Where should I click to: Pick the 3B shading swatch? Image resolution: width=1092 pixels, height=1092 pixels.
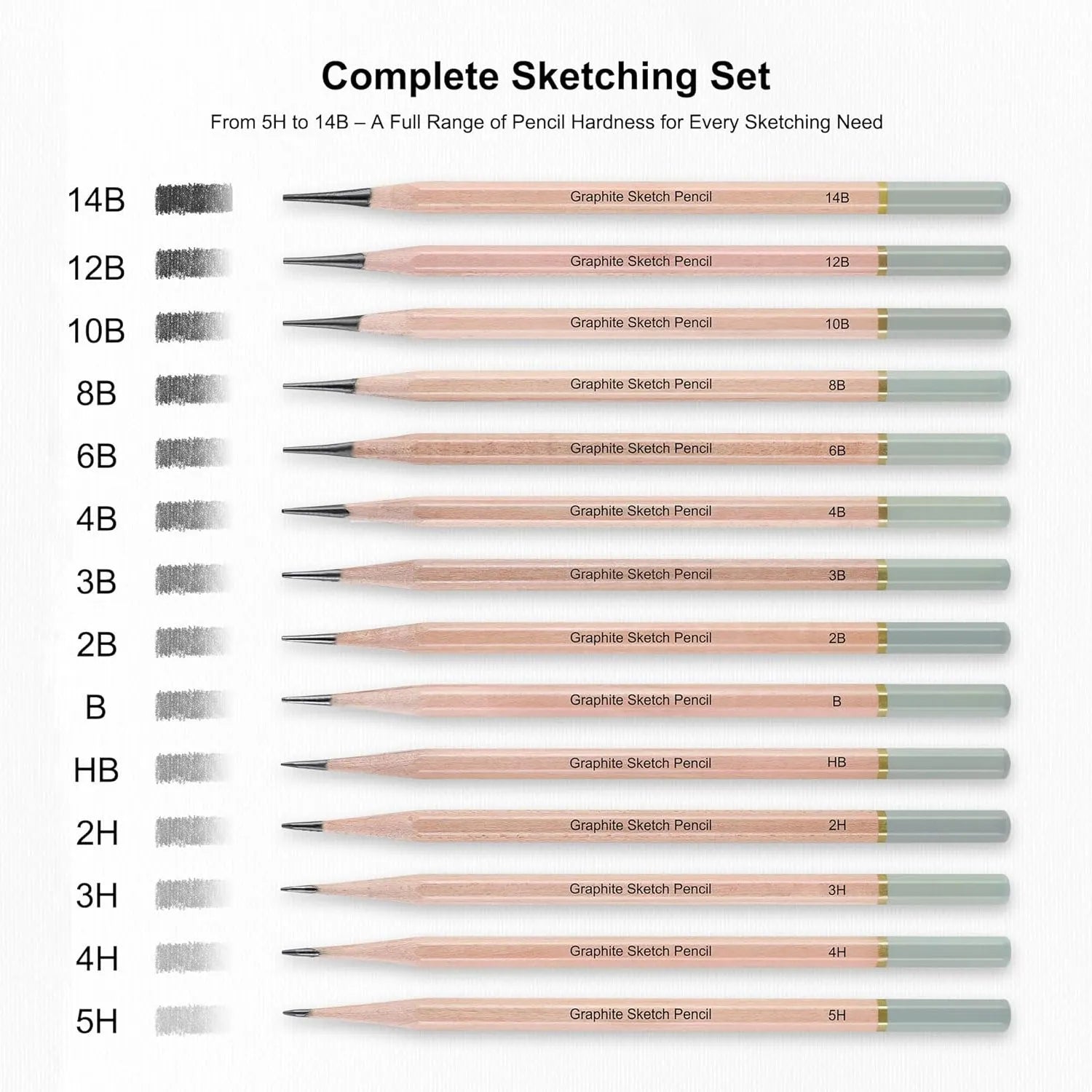[x=192, y=579]
